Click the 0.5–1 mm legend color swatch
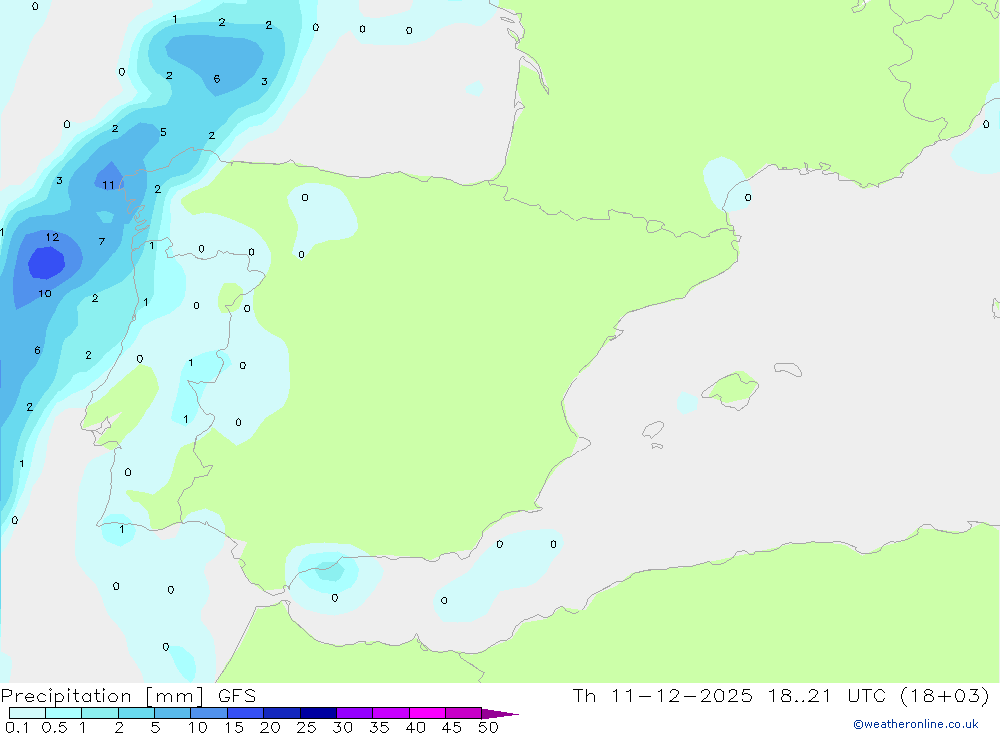The width and height of the screenshot is (1000, 733). [64, 713]
